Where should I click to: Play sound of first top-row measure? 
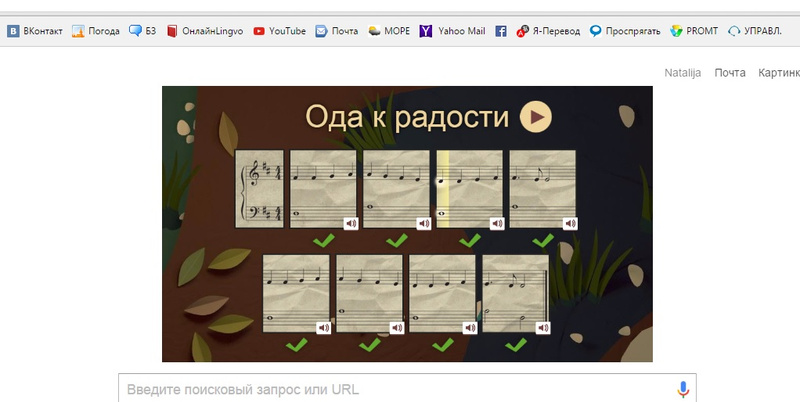pos(351,223)
